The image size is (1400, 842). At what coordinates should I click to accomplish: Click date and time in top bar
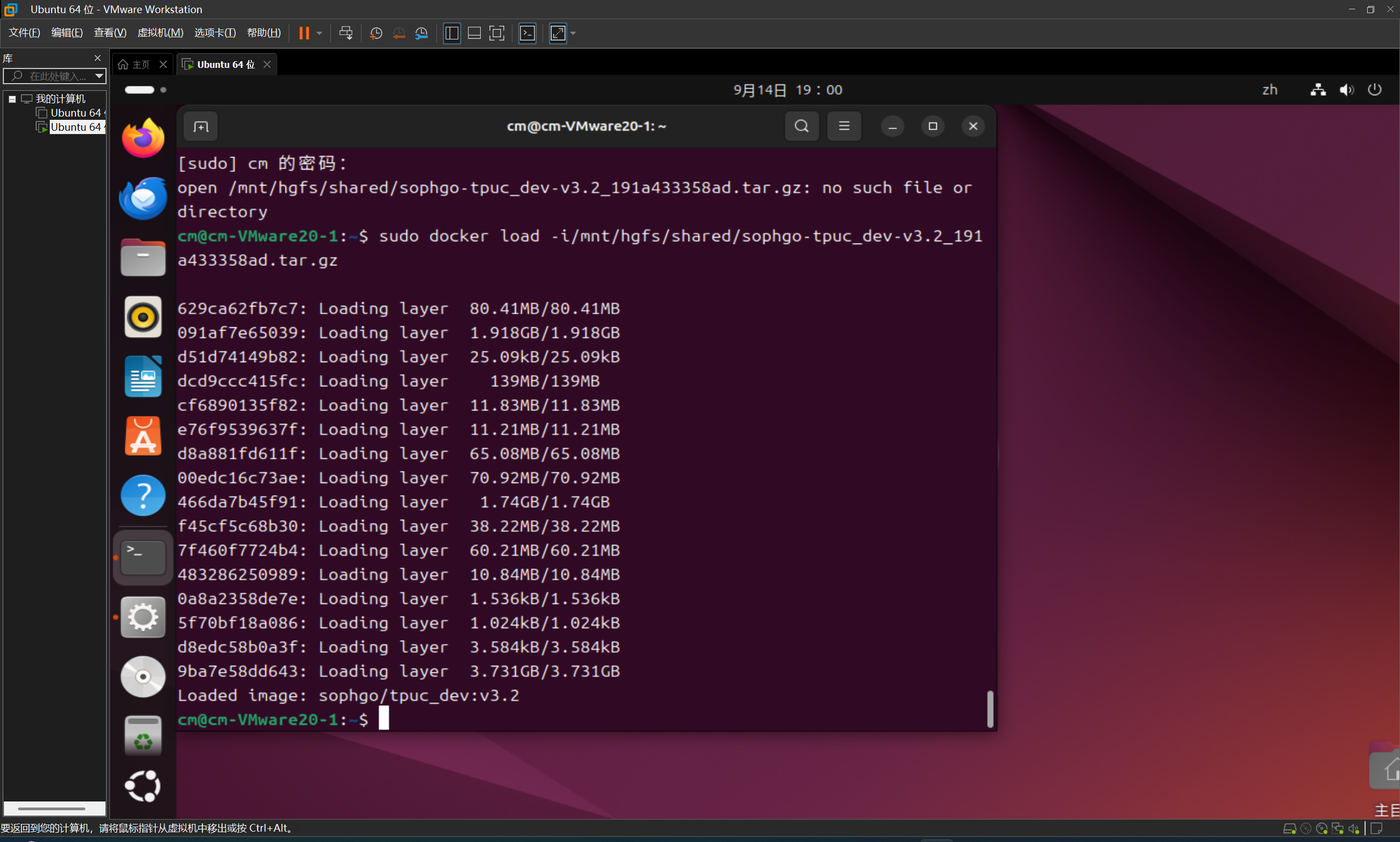pyautogui.click(x=787, y=90)
